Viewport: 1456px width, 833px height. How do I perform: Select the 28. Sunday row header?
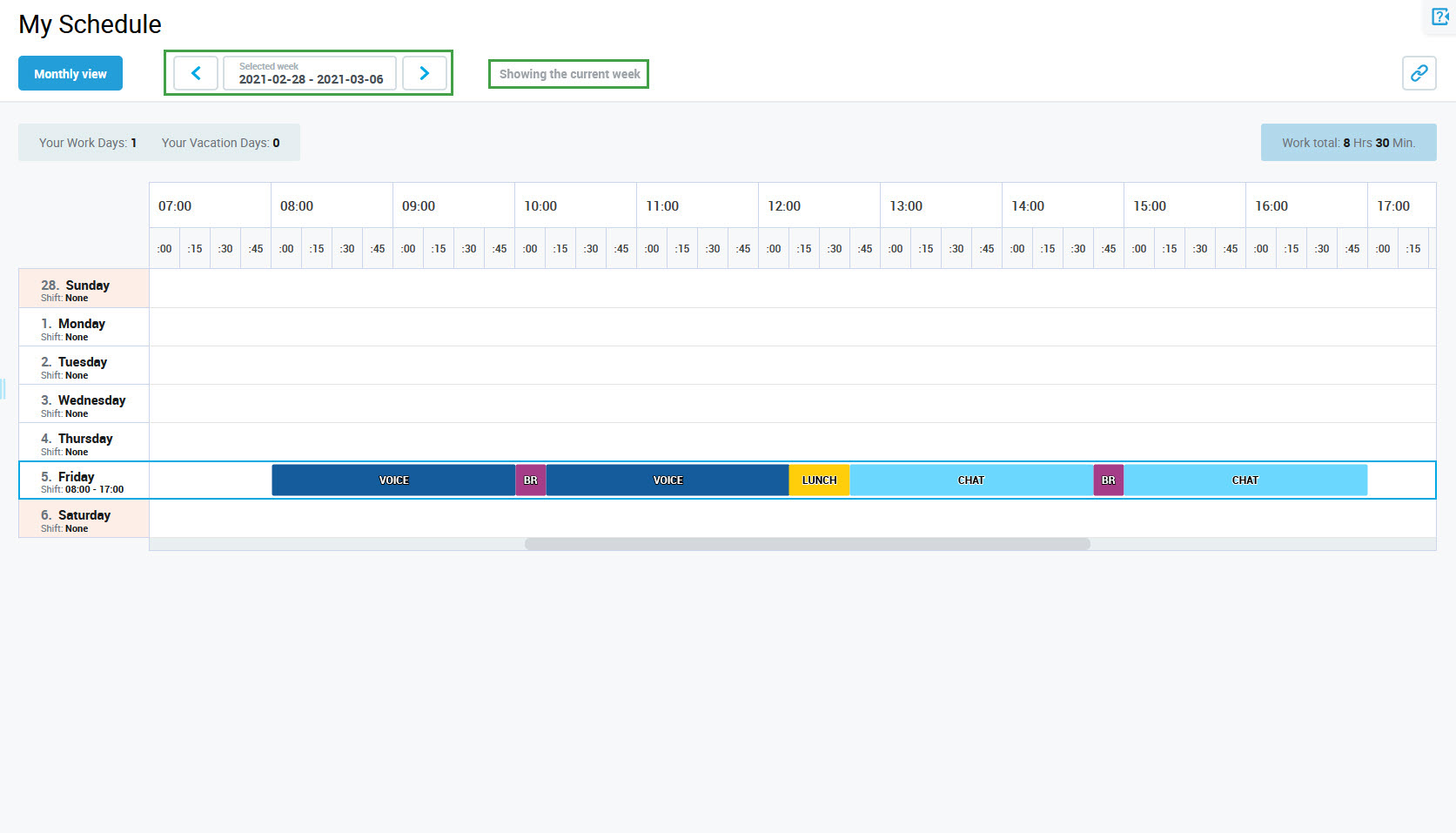pos(84,290)
